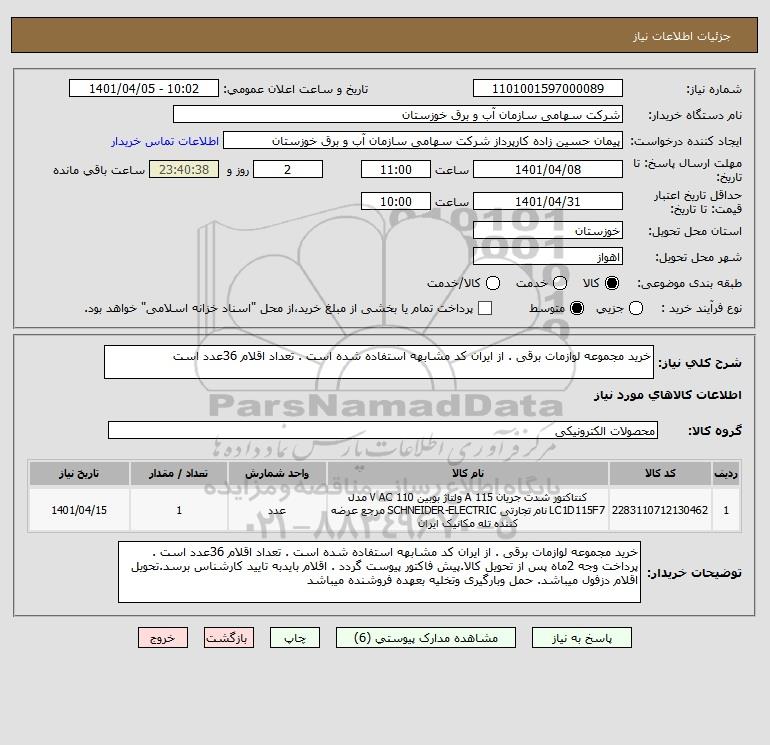Click the خروج exit button

click(x=163, y=637)
